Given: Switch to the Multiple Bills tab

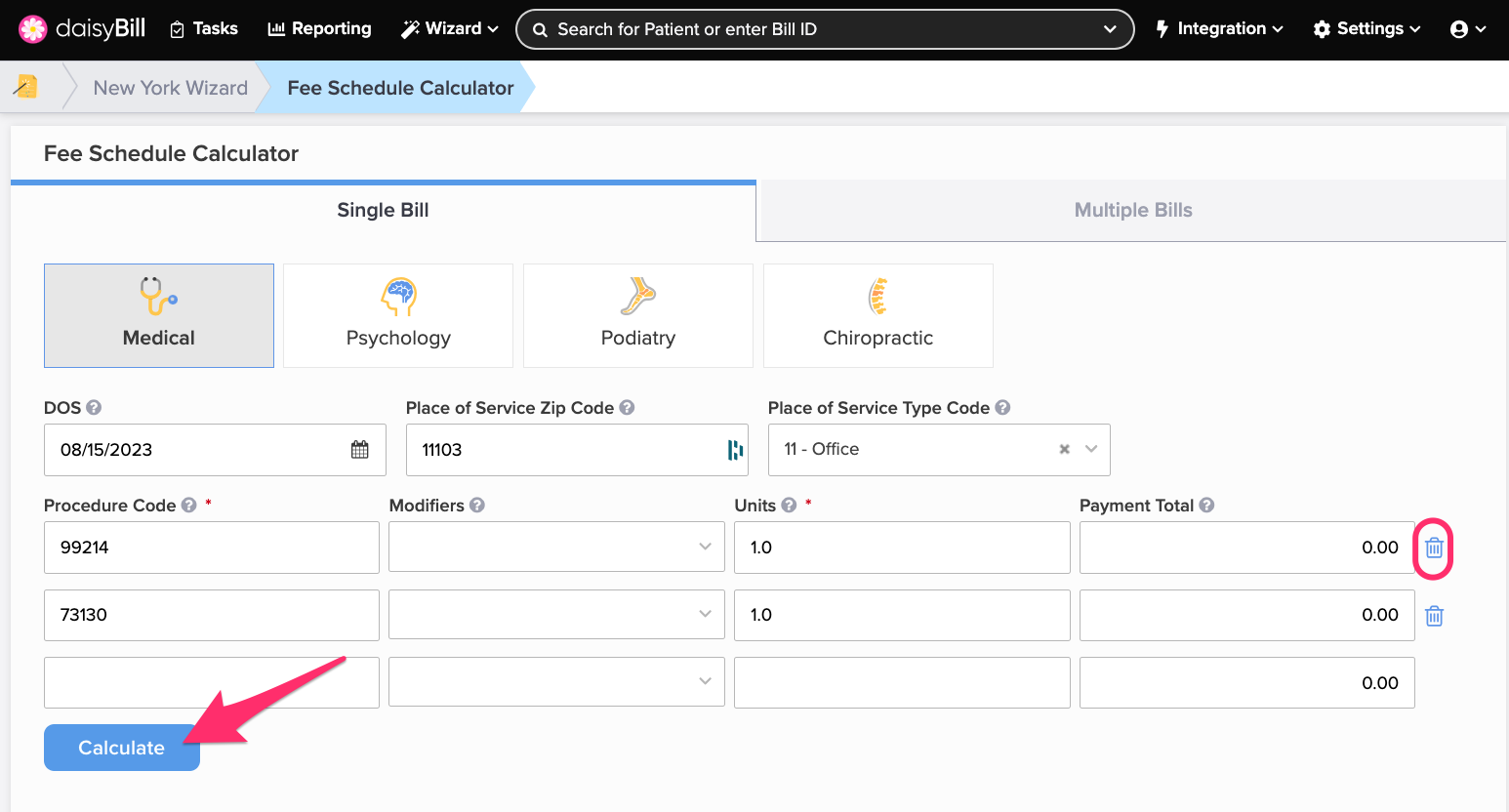Looking at the screenshot, I should (1132, 211).
